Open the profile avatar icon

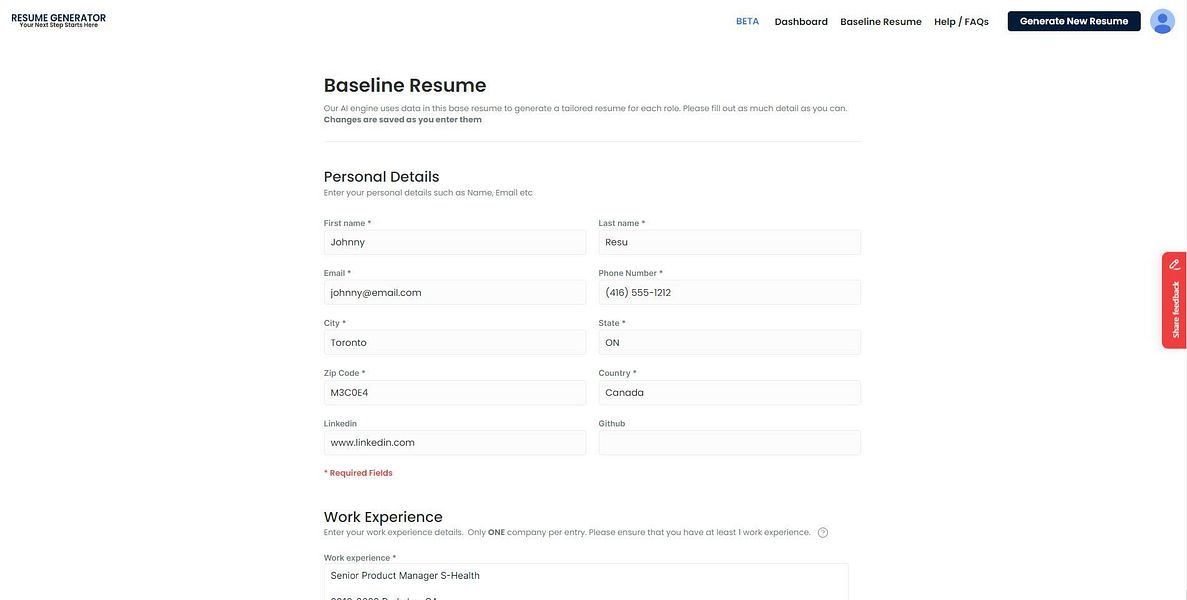[1163, 22]
